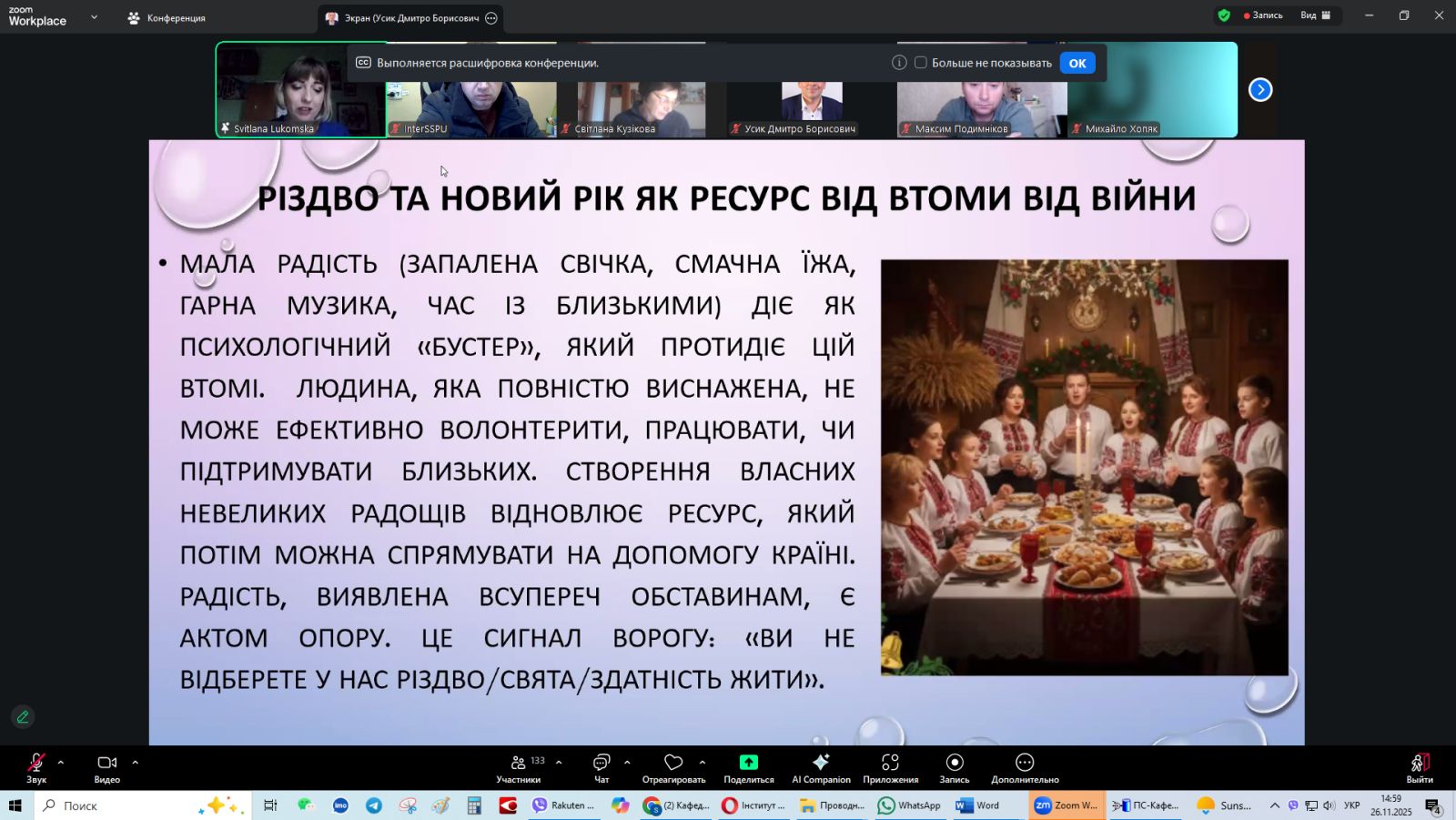
Task: Open WhatsApp from the taskbar
Action: tap(909, 805)
